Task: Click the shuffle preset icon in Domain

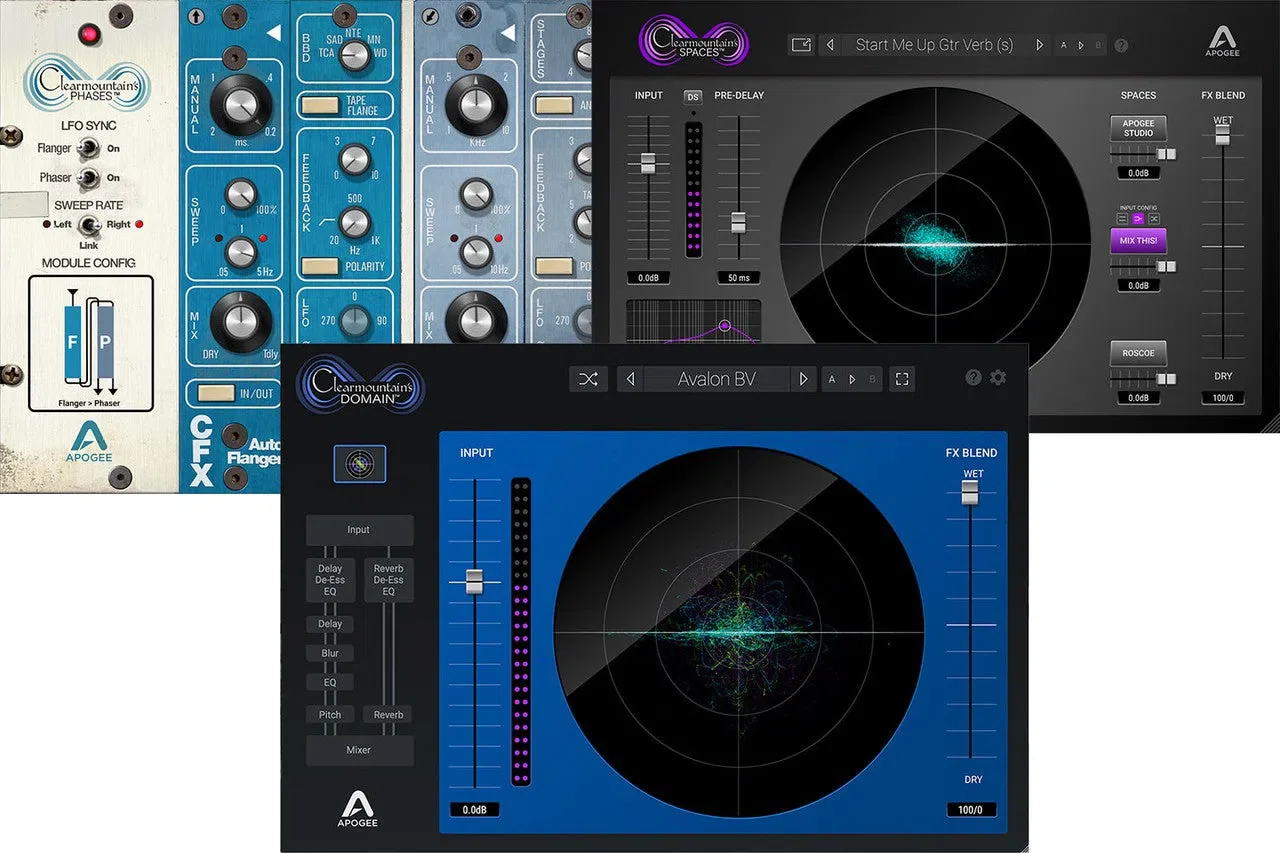Action: (588, 379)
